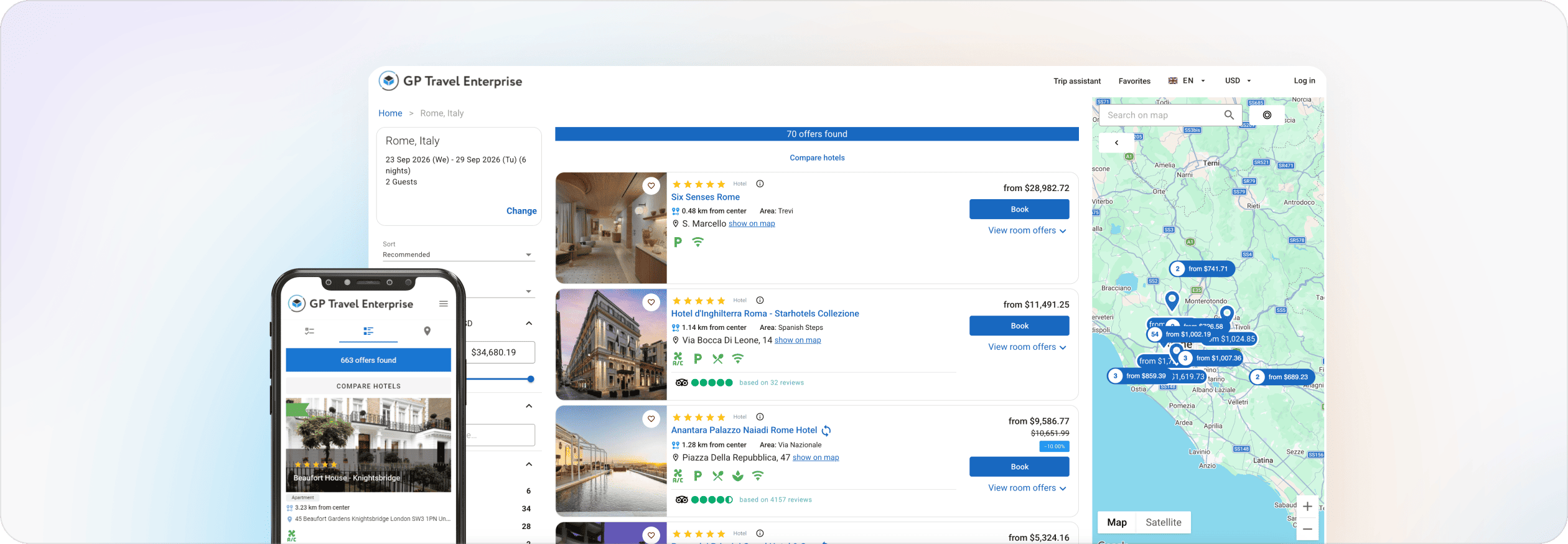The image size is (1568, 544).
Task: Click the map search magnifier icon
Action: click(1229, 115)
